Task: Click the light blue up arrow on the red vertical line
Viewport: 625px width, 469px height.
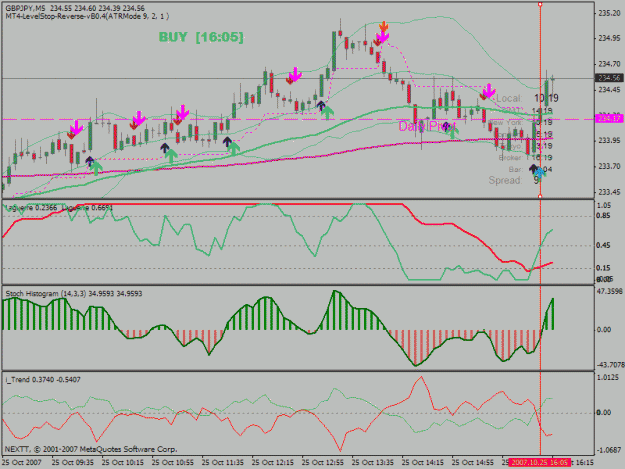Action: click(540, 173)
